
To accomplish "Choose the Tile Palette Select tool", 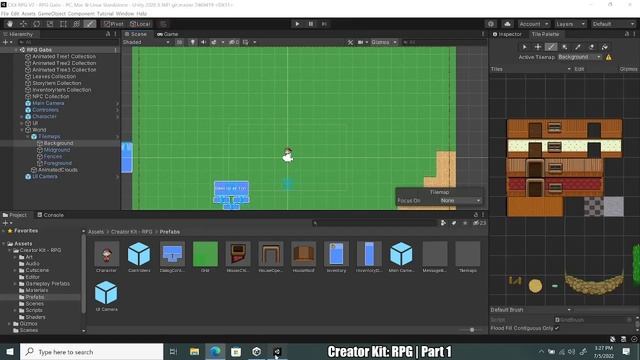I will click(524, 47).
